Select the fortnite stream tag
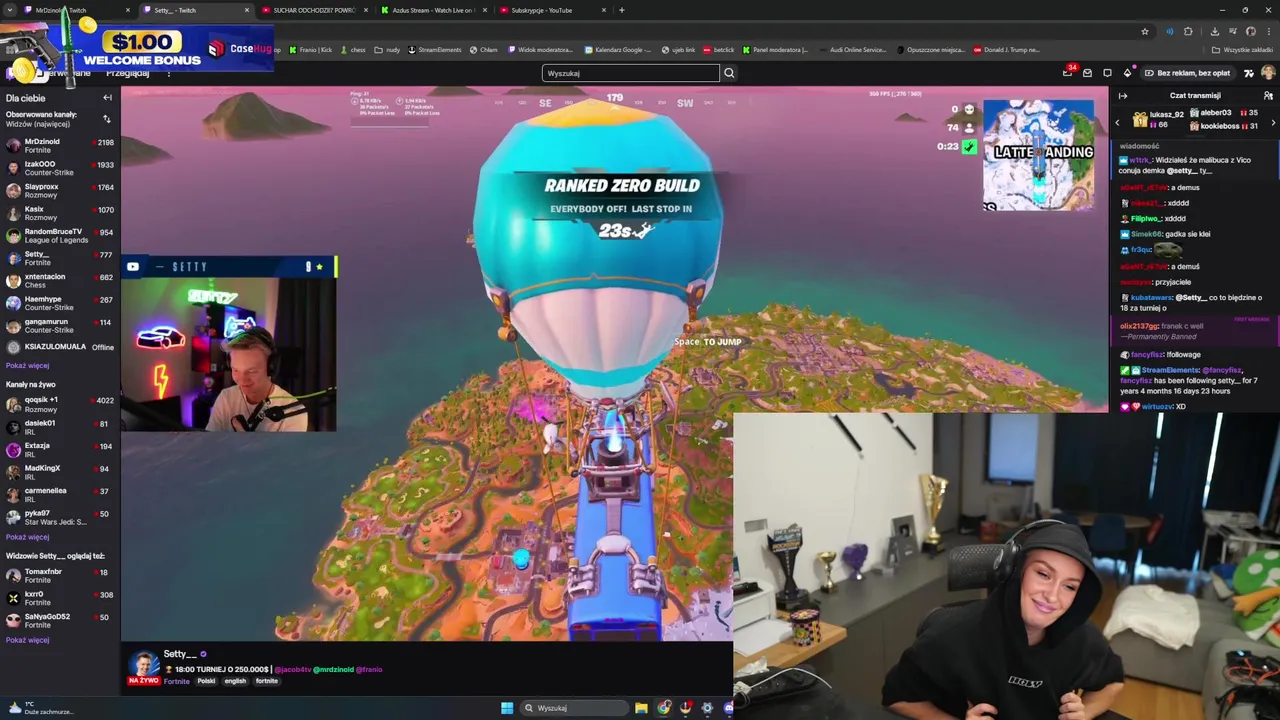Image resolution: width=1280 pixels, height=720 pixels. [267, 681]
